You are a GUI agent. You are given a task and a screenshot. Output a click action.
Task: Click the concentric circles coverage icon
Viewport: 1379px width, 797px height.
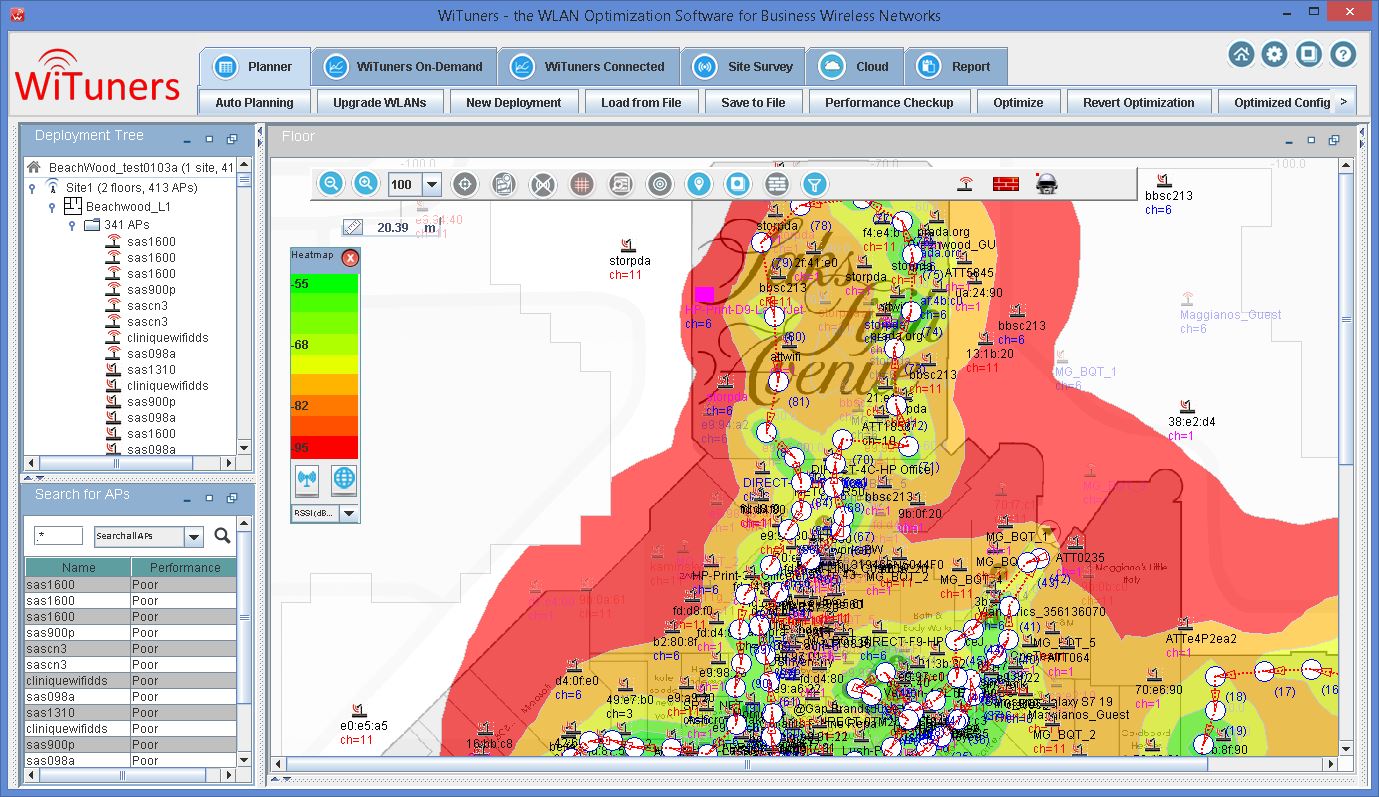659,184
